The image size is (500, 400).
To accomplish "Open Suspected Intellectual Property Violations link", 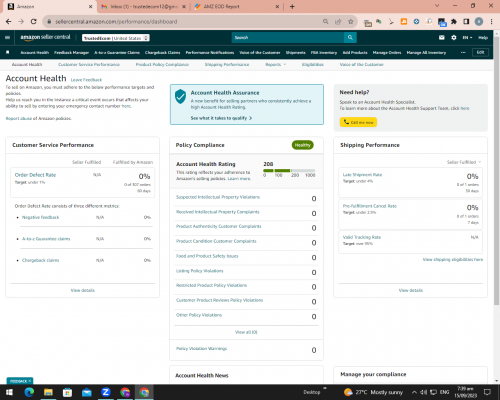I will pos(218,197).
